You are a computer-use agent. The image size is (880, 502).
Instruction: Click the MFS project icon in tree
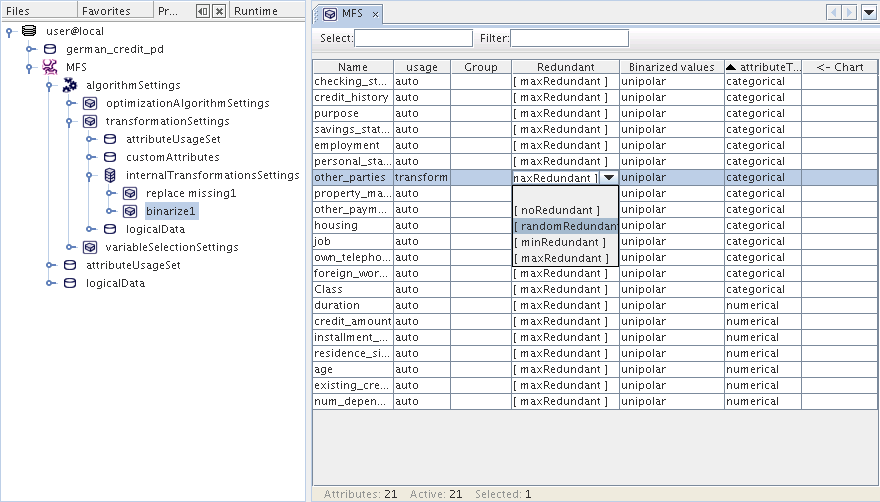click(x=49, y=67)
